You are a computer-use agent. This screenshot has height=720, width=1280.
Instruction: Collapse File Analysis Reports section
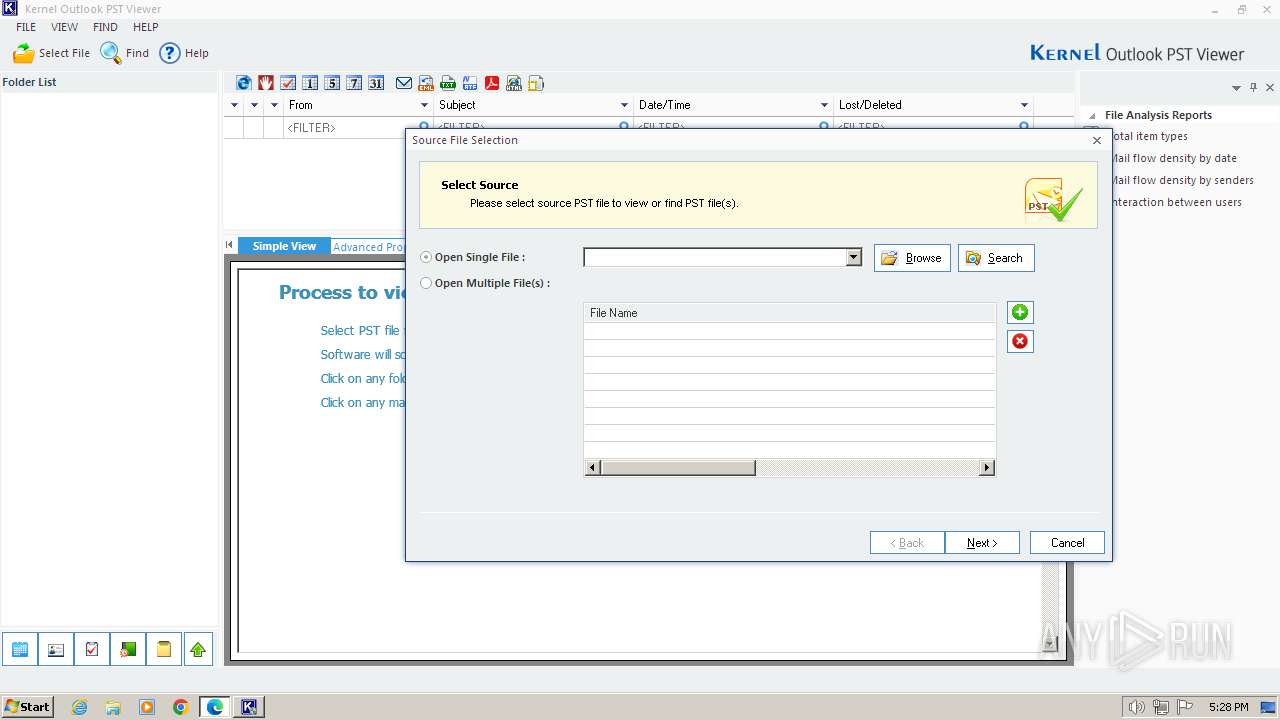coord(1091,115)
